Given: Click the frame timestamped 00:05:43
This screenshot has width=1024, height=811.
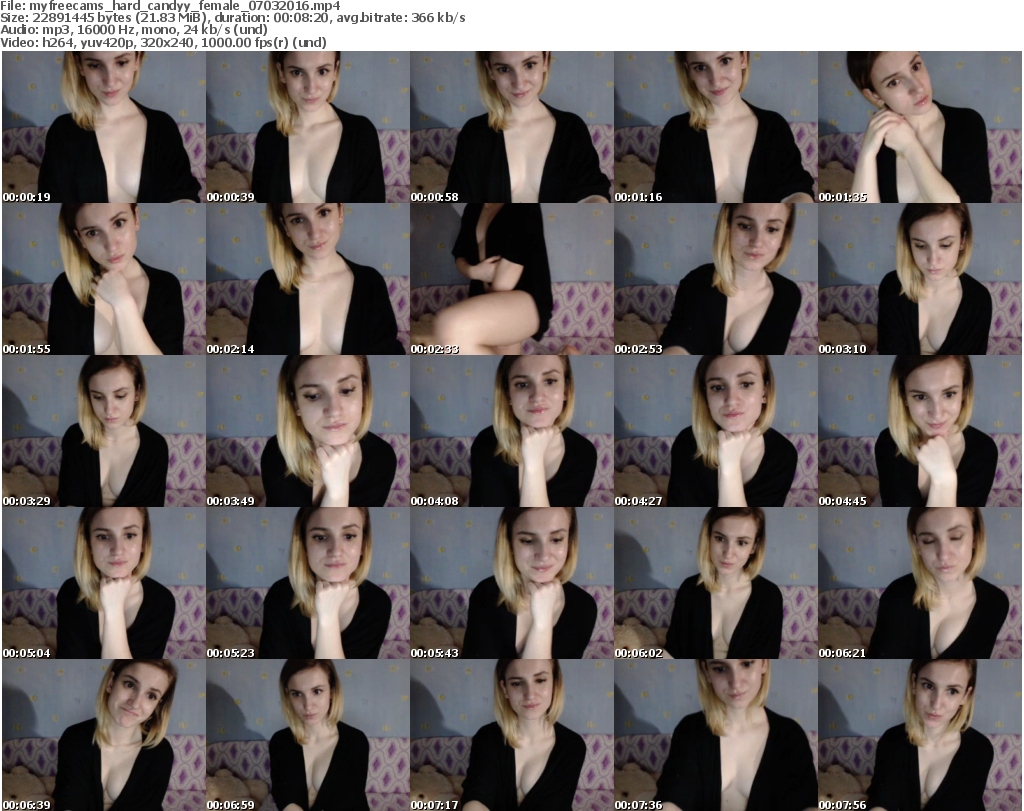Looking at the screenshot, I should click(512, 583).
